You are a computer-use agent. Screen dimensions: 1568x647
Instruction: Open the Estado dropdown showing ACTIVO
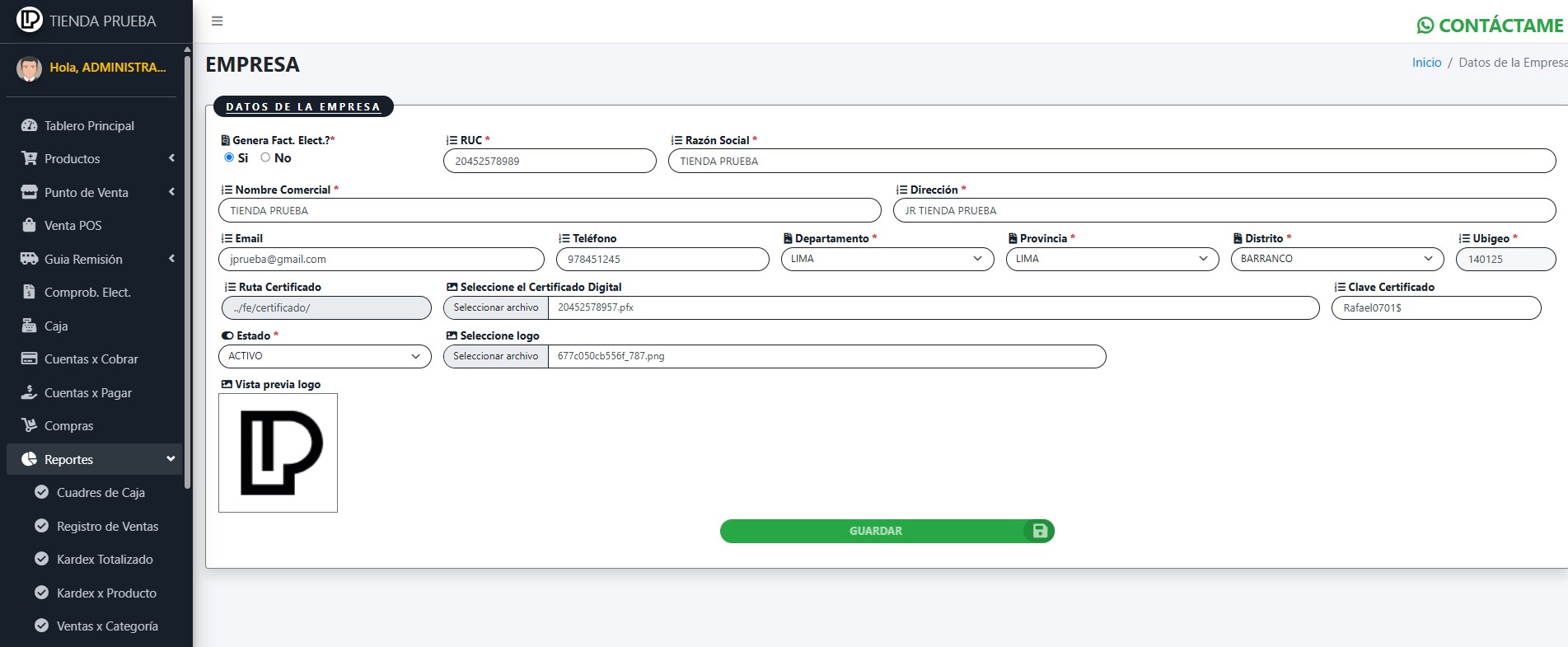(x=325, y=356)
